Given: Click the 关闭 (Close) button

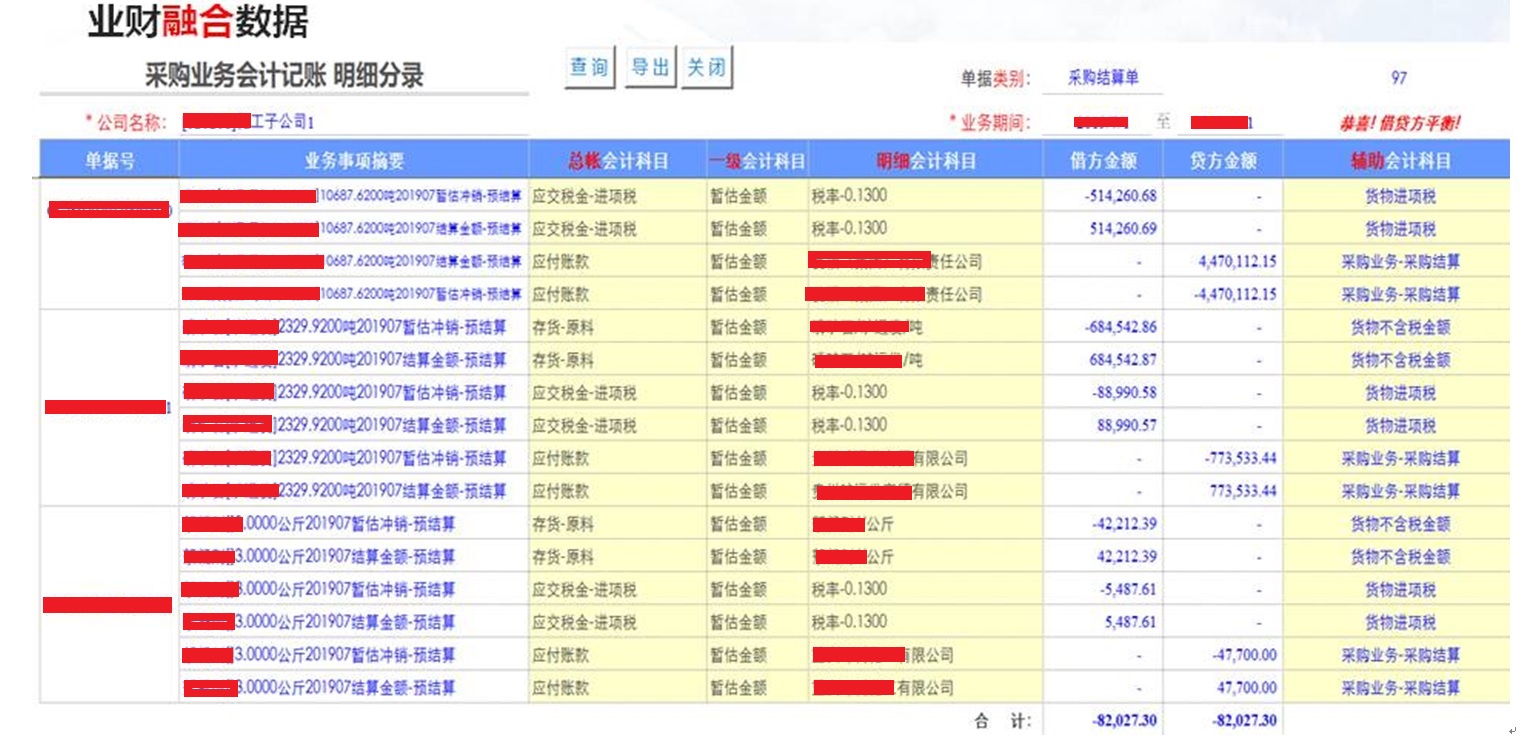Looking at the screenshot, I should tap(706, 68).
